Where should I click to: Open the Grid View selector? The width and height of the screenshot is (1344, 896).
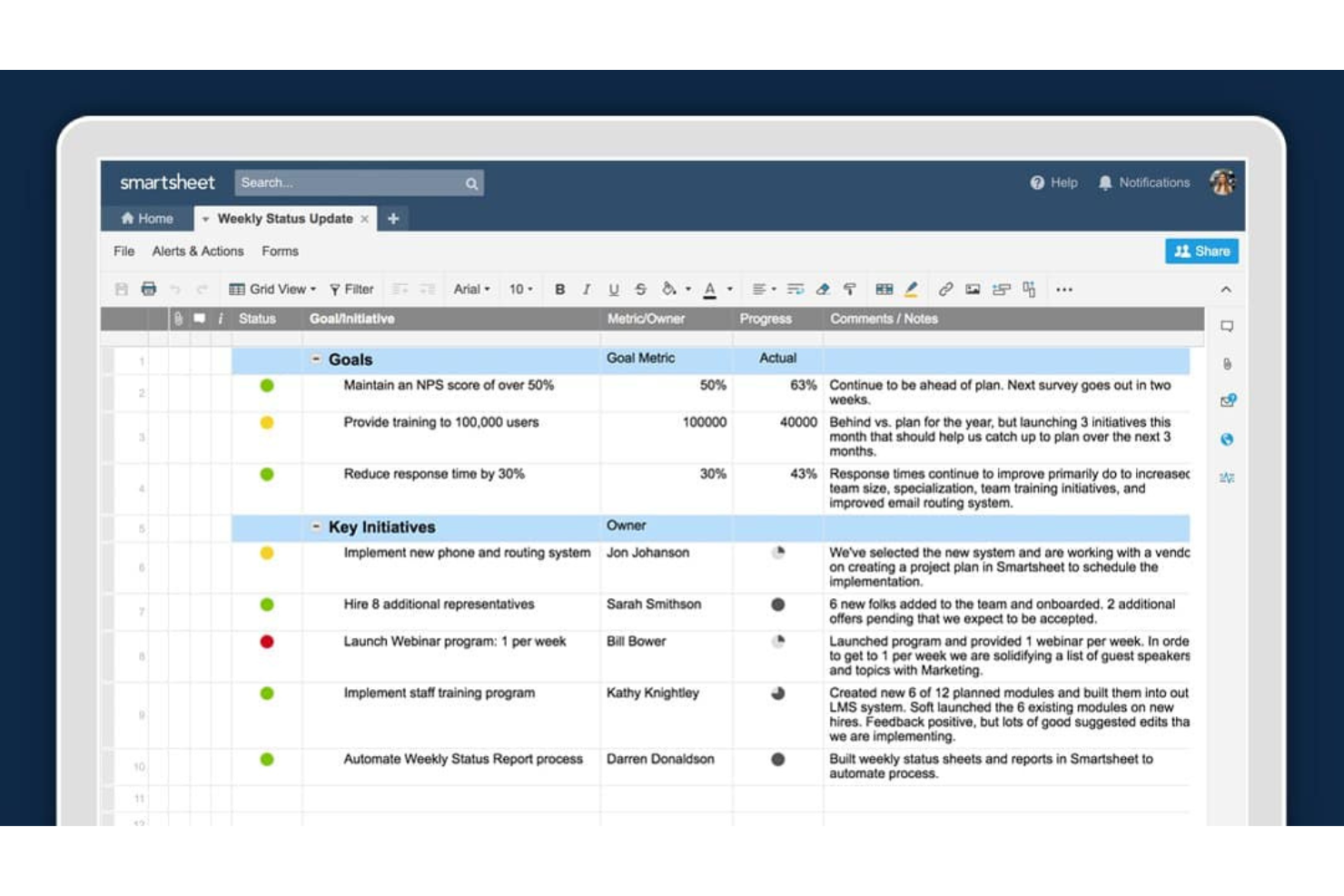pos(275,289)
